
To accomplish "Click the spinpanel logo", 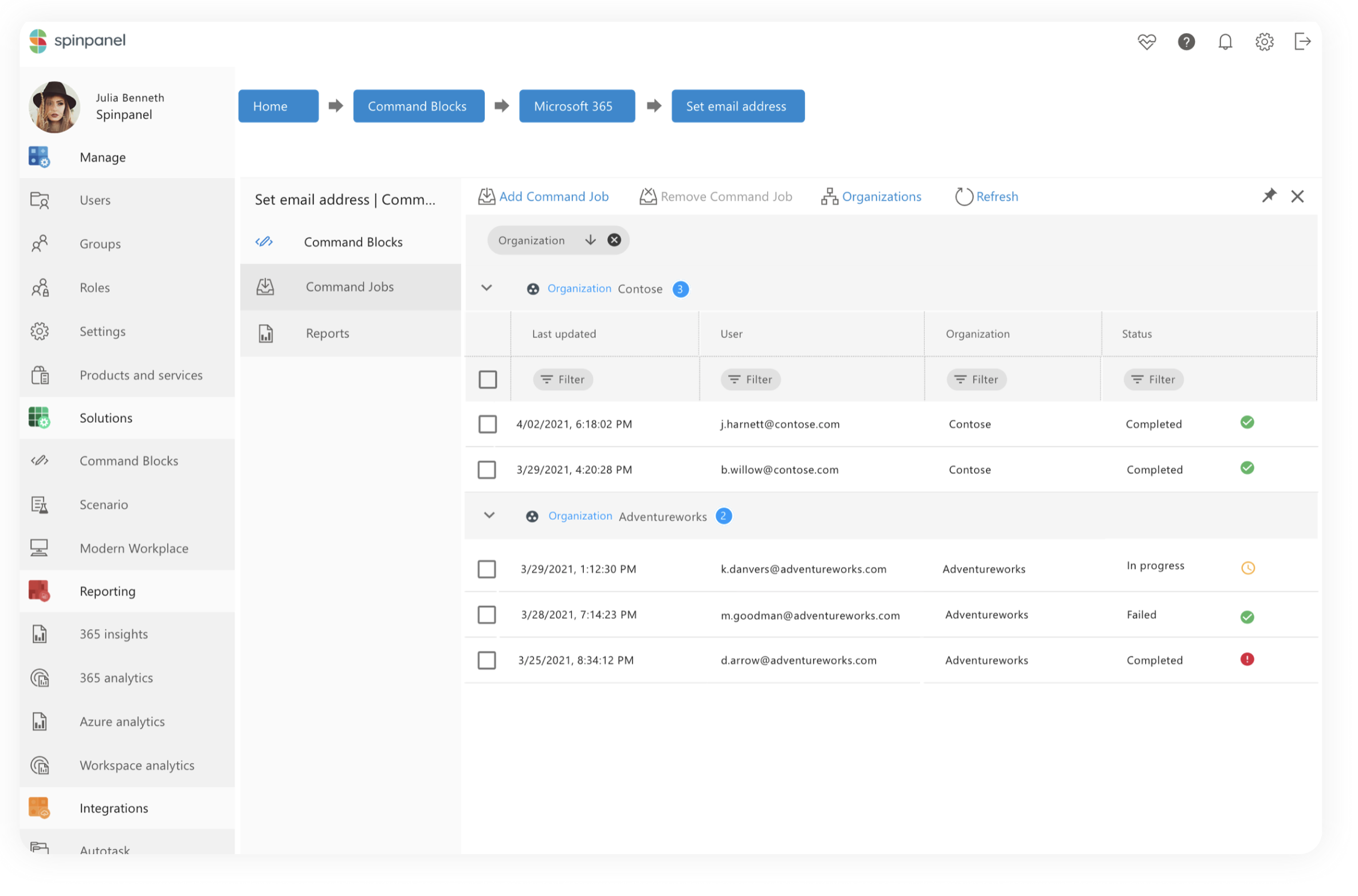I will pos(77,41).
